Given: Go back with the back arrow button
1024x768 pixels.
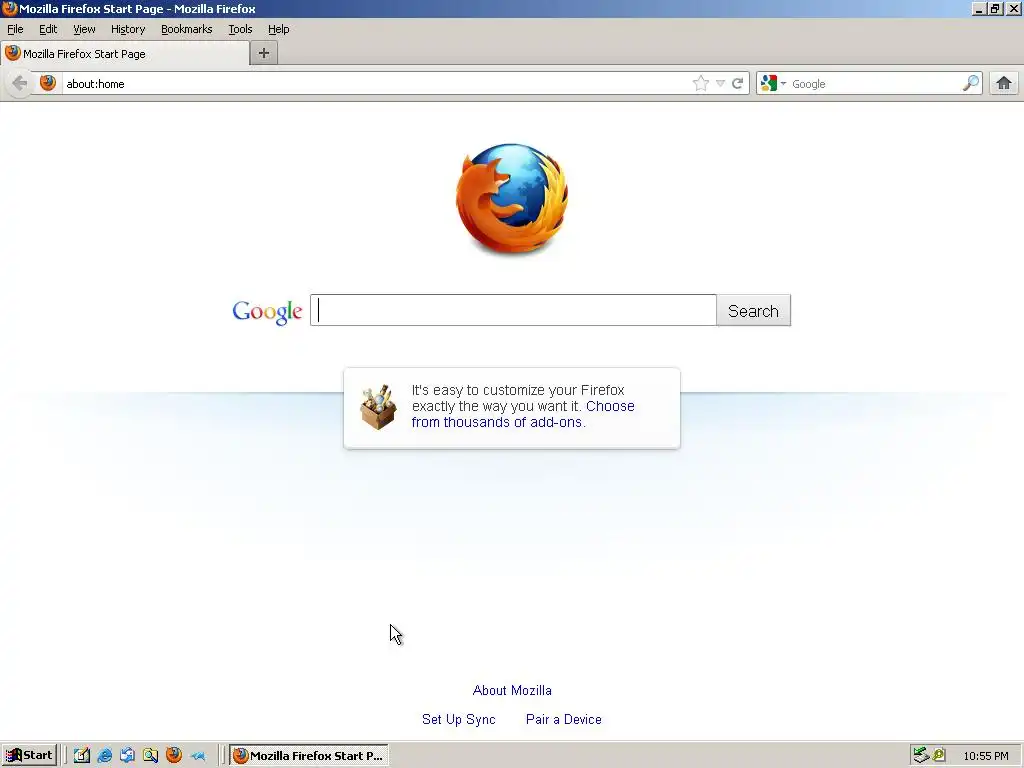Looking at the screenshot, I should pyautogui.click(x=20, y=84).
